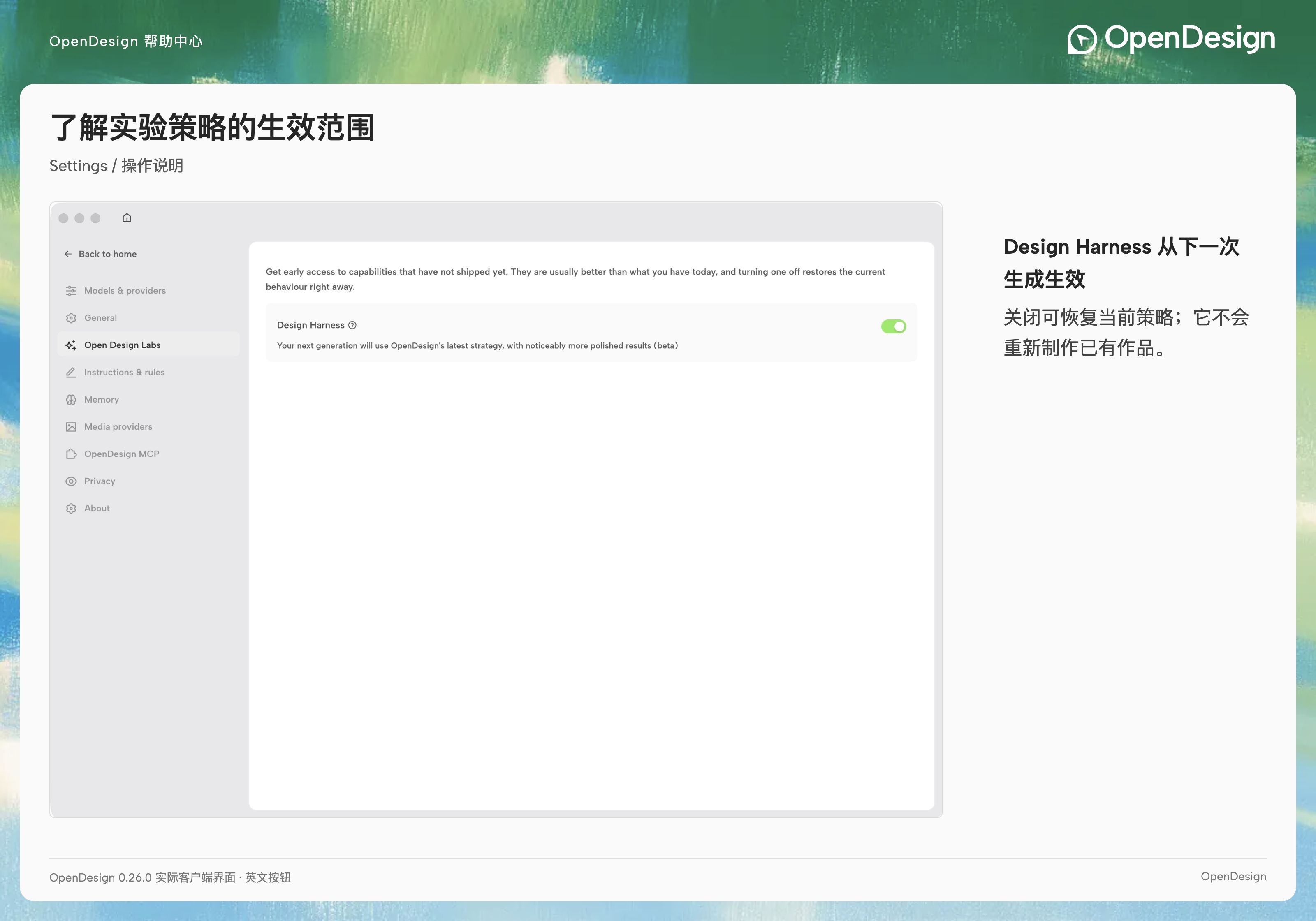The height and width of the screenshot is (921, 1316).
Task: Select Open Design Labs in the sidebar
Action: click(x=148, y=345)
